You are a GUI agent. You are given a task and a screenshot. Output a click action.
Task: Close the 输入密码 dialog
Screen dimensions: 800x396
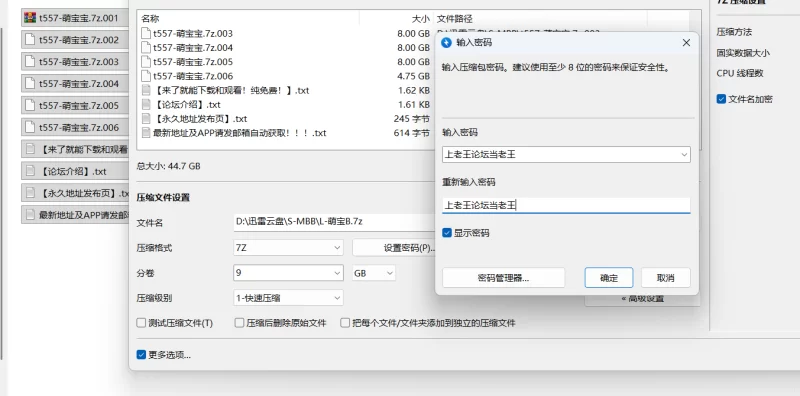(x=686, y=43)
